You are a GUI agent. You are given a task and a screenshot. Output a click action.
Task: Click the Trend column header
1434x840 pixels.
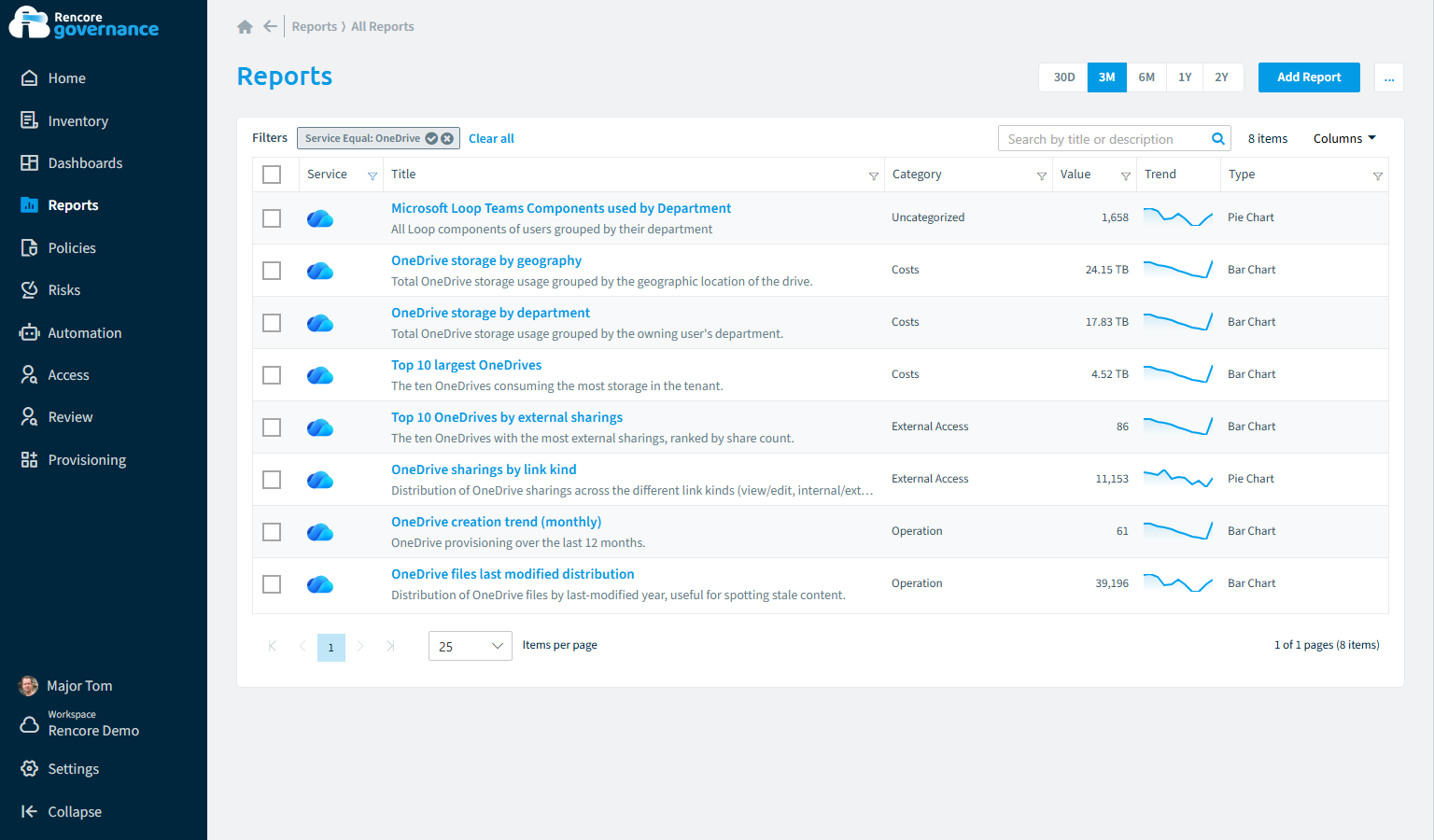pyautogui.click(x=1160, y=175)
